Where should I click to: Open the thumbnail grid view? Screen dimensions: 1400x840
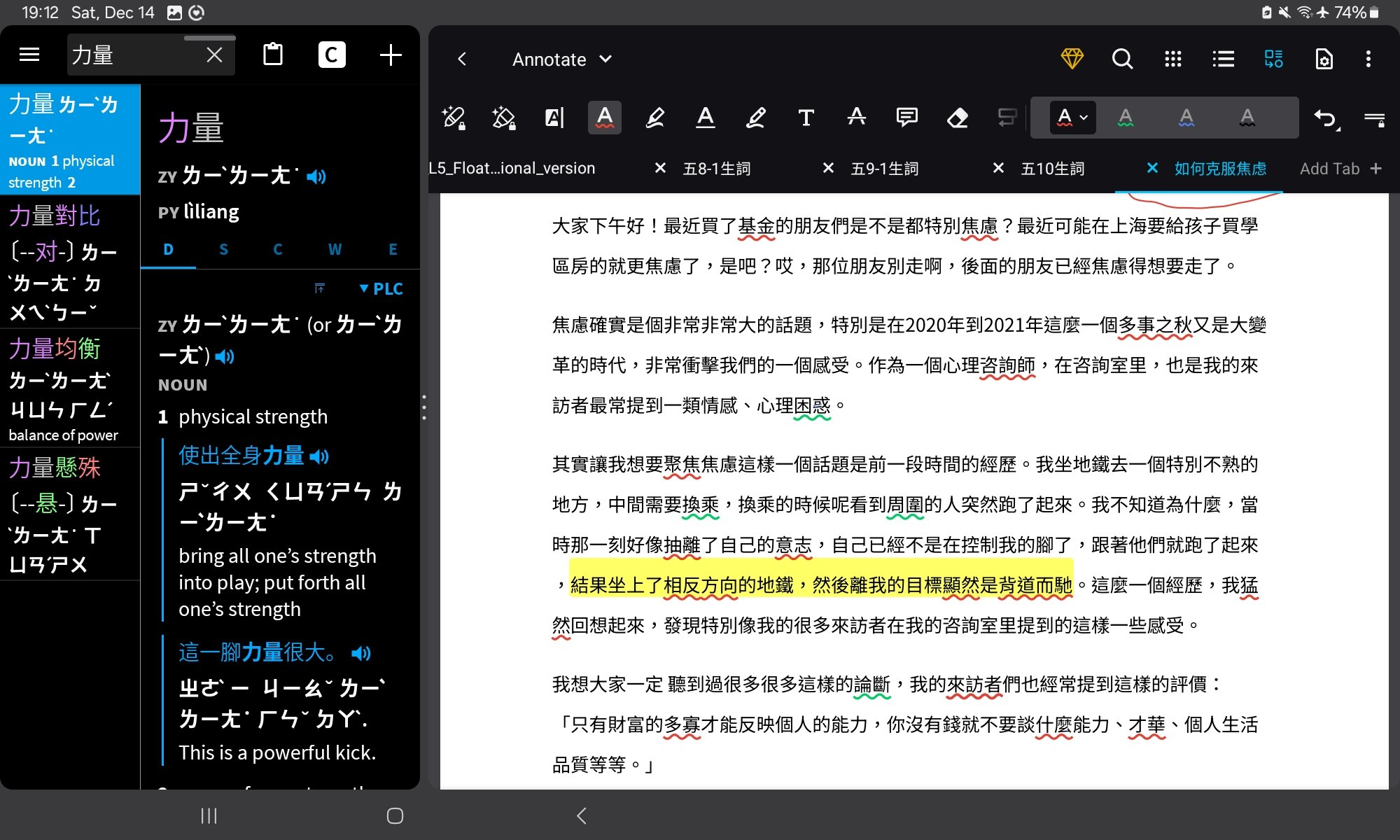(x=1173, y=59)
